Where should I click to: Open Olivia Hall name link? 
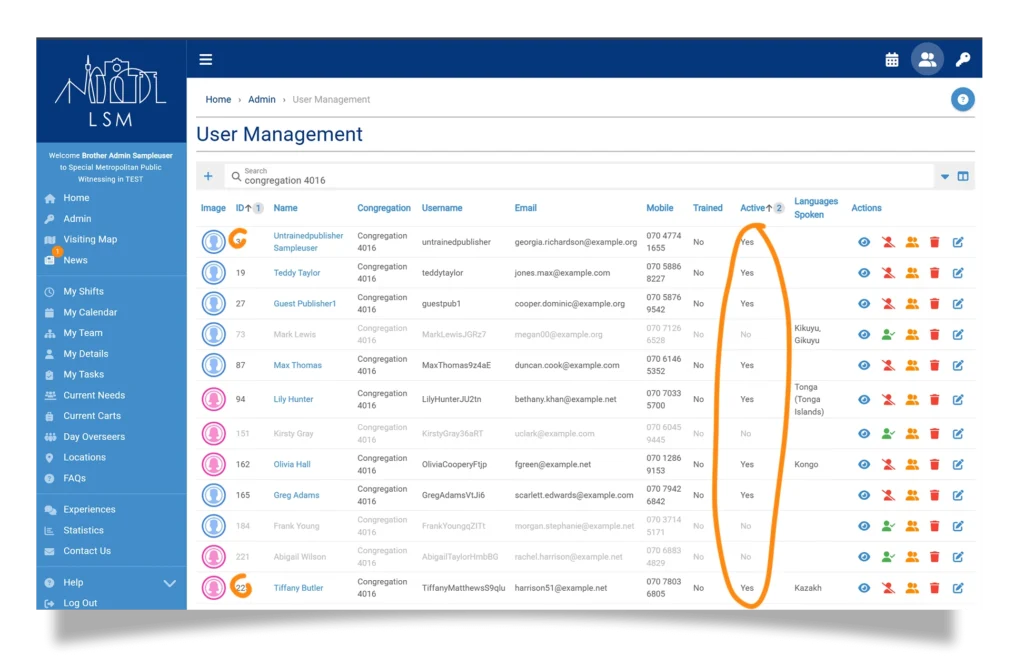(292, 464)
